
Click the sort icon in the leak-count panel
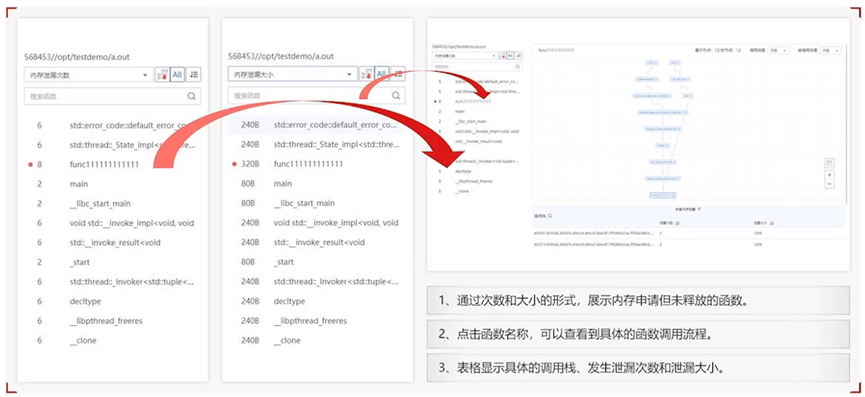click(194, 74)
